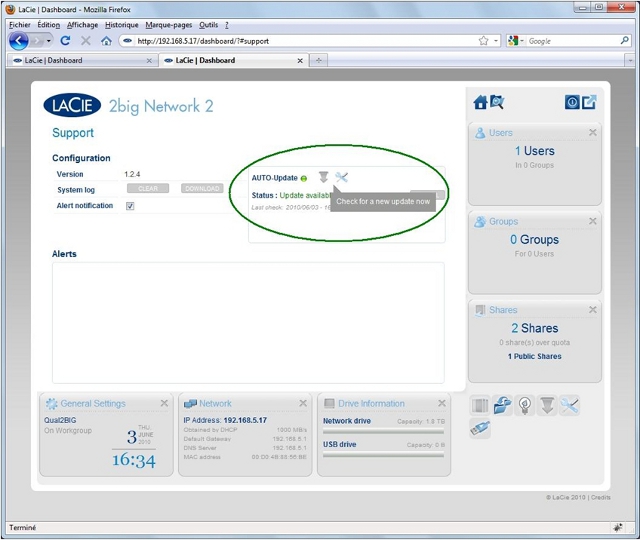Click the update settings wrench icon
Viewport: 640px width, 540px height.
coord(341,178)
